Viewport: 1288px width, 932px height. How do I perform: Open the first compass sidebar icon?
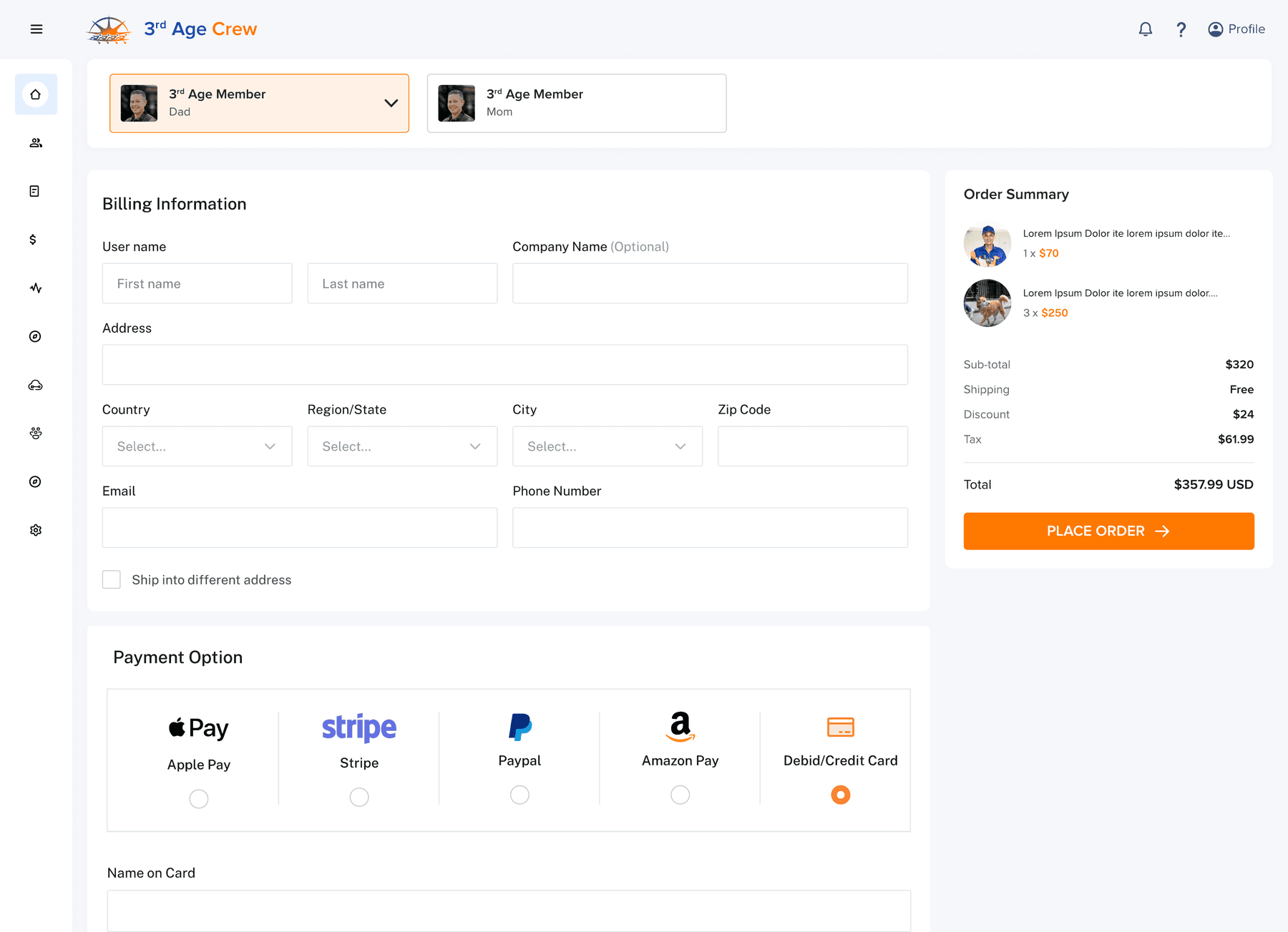tap(35, 336)
